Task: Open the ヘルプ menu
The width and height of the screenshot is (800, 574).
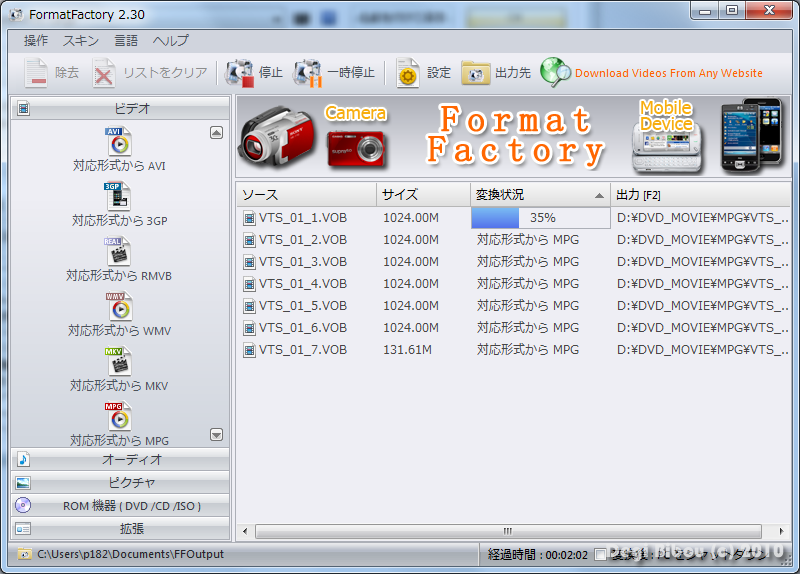Action: click(x=170, y=41)
